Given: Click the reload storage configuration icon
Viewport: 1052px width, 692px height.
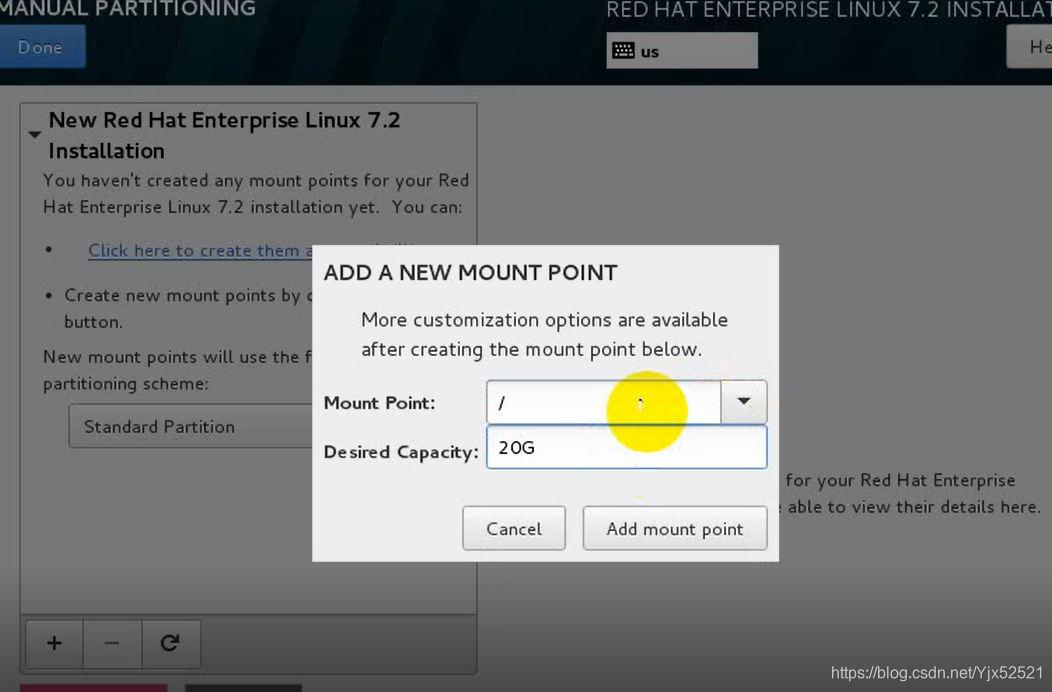Looking at the screenshot, I should 170,643.
